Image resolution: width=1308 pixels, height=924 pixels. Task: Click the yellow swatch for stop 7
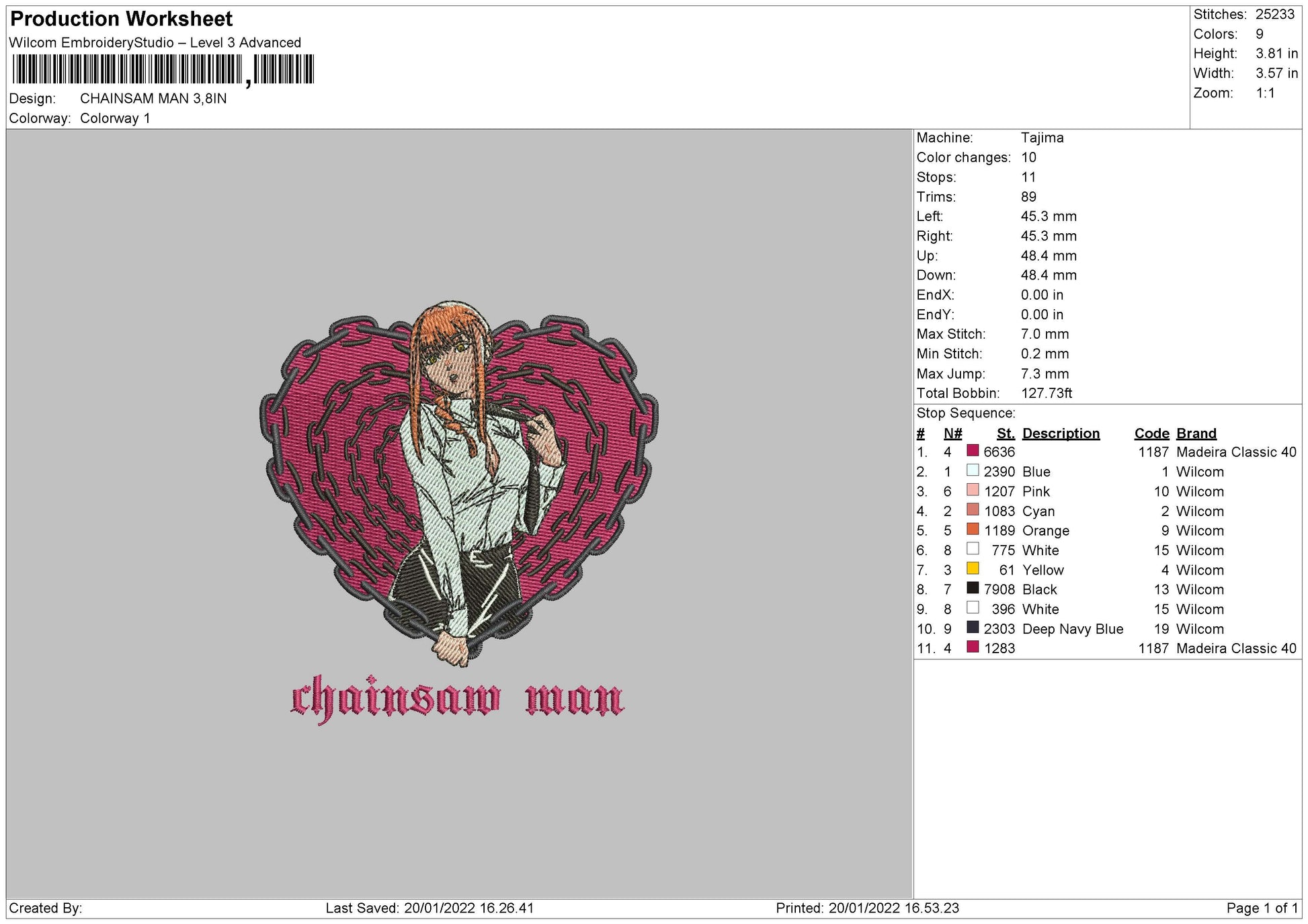[x=973, y=569]
